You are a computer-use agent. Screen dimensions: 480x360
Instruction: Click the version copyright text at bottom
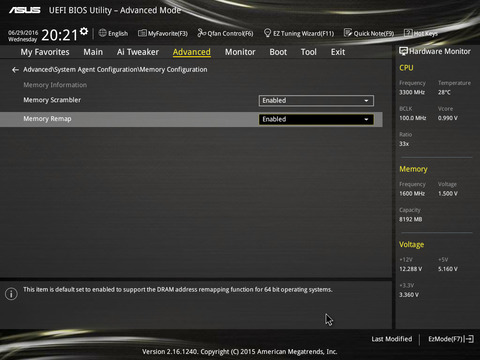(x=240, y=352)
